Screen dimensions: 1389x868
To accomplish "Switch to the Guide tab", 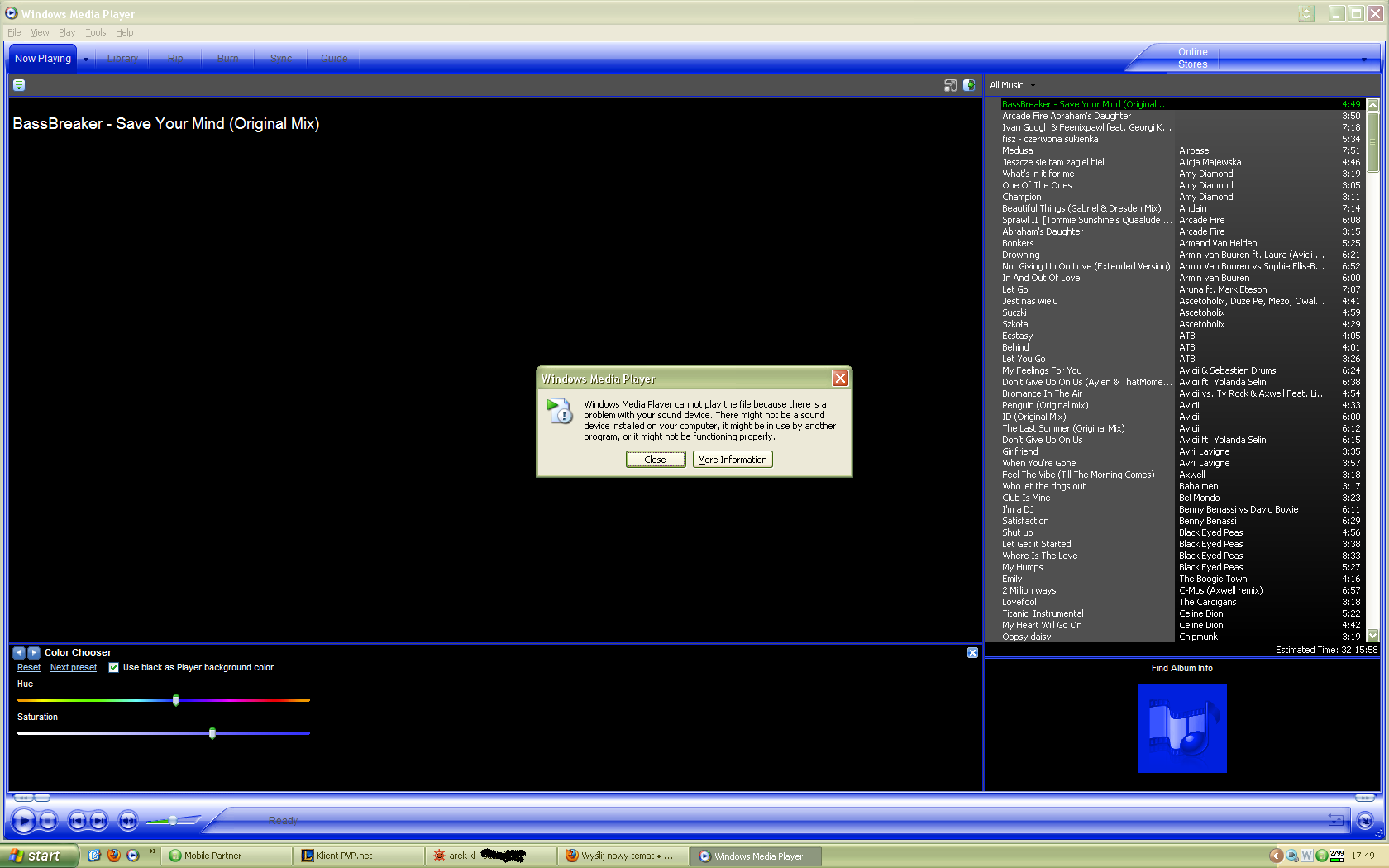I will point(334,59).
